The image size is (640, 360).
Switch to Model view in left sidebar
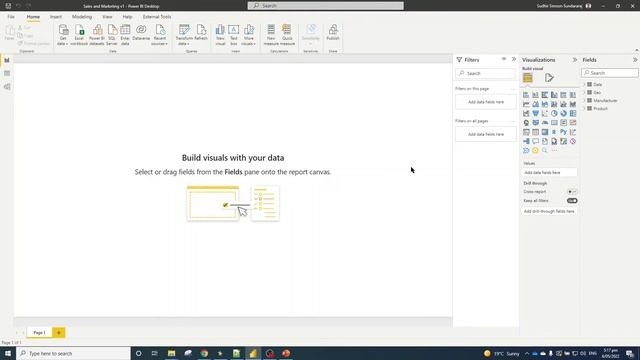pyautogui.click(x=7, y=87)
